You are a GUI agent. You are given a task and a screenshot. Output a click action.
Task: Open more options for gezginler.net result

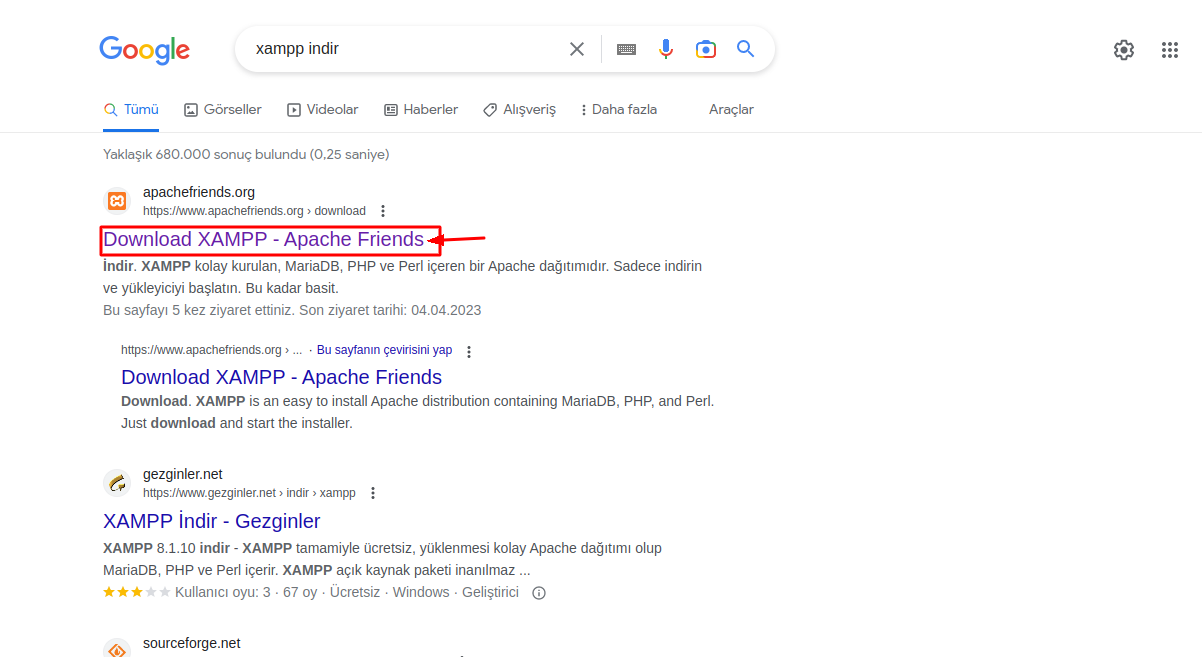click(x=373, y=493)
